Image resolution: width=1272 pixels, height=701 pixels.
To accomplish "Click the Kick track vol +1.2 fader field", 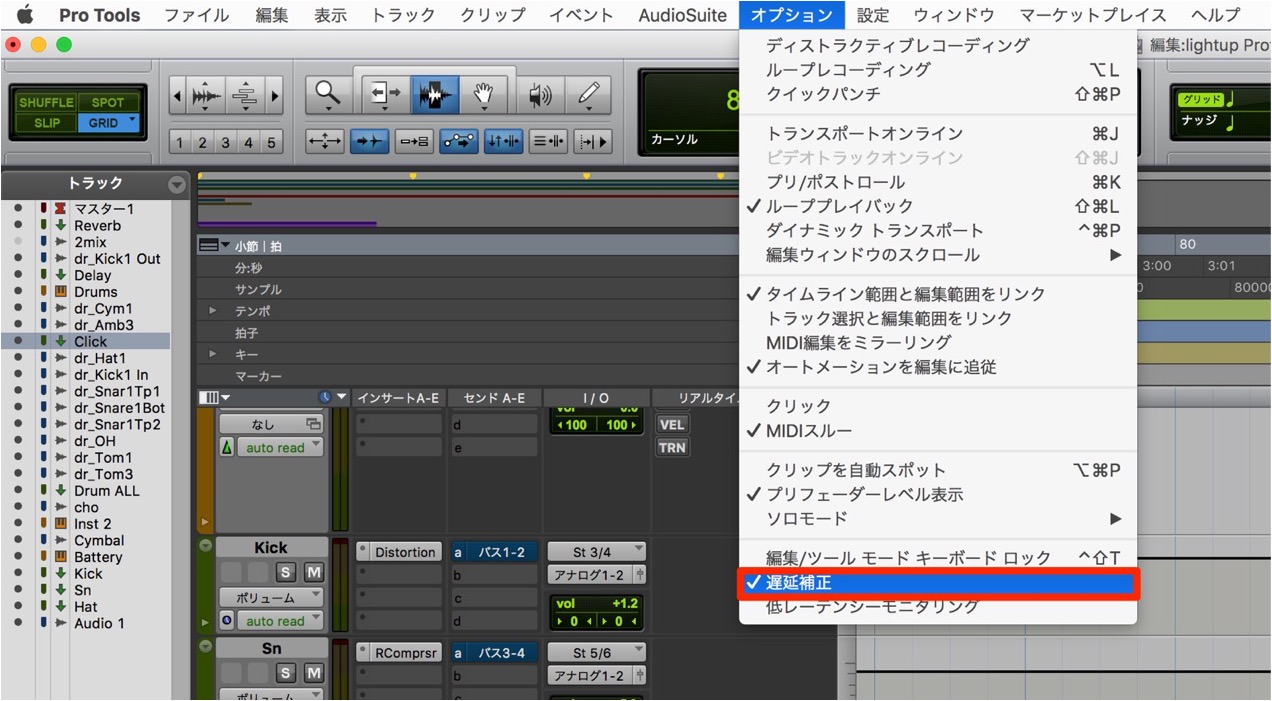I will click(597, 603).
